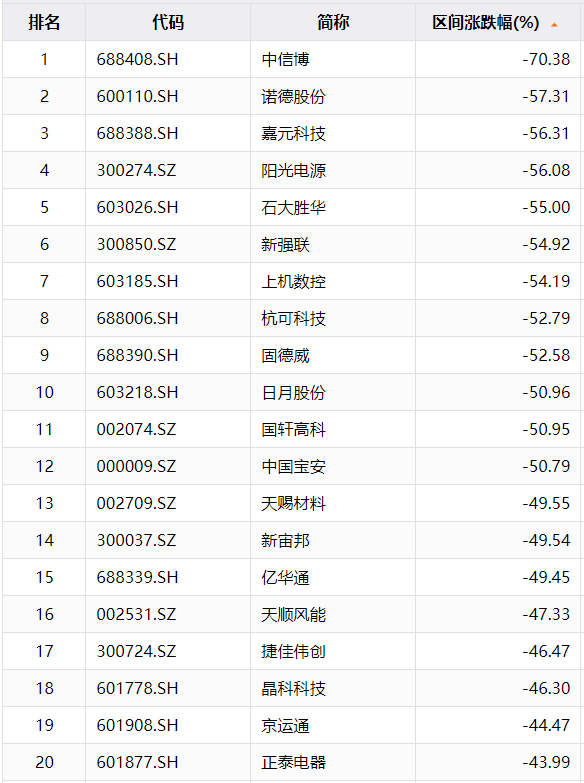Click the 代码 column header
The width and height of the screenshot is (584, 783).
[x=168, y=22]
